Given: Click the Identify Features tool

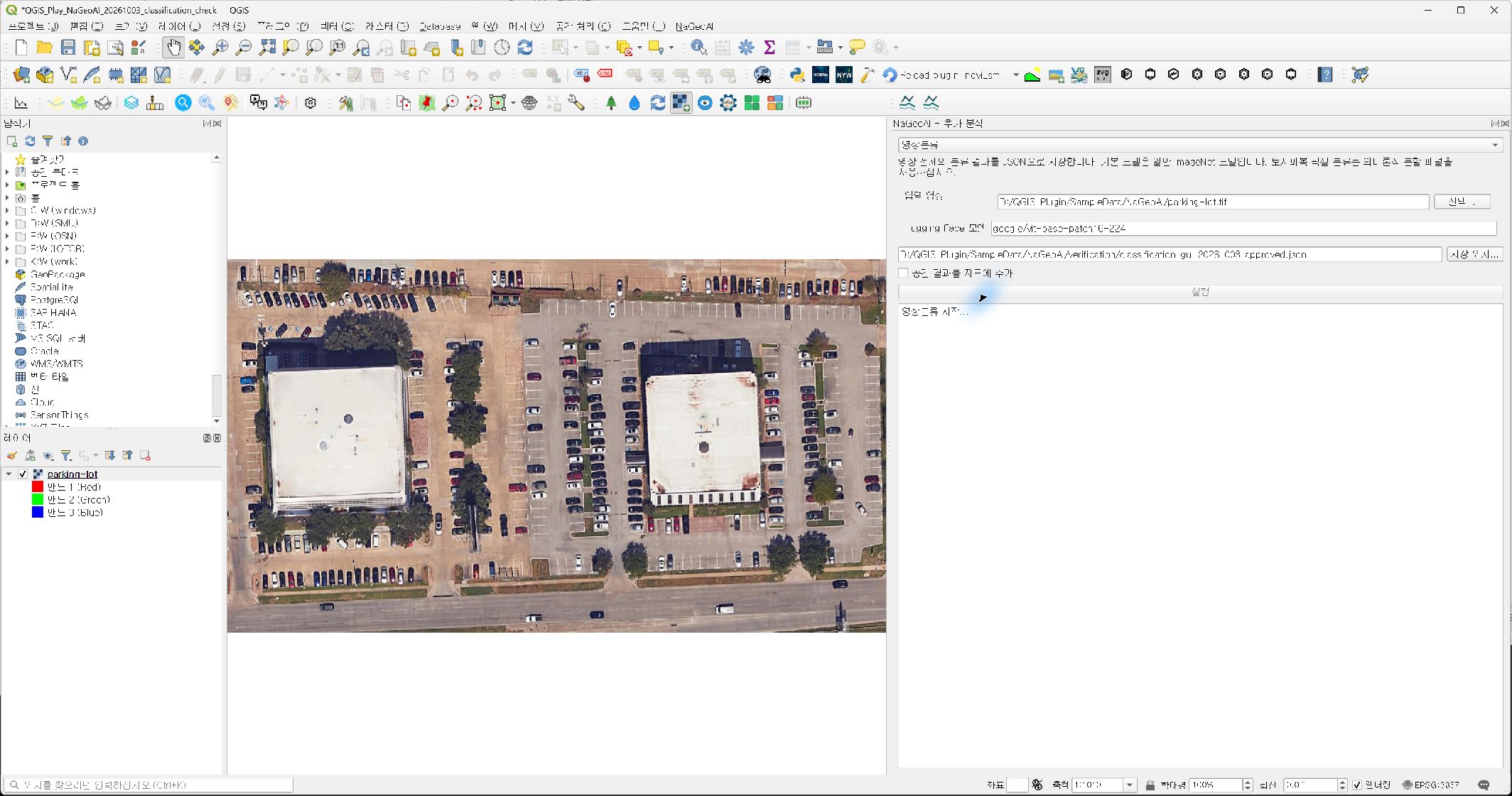Looking at the screenshot, I should pyautogui.click(x=698, y=48).
